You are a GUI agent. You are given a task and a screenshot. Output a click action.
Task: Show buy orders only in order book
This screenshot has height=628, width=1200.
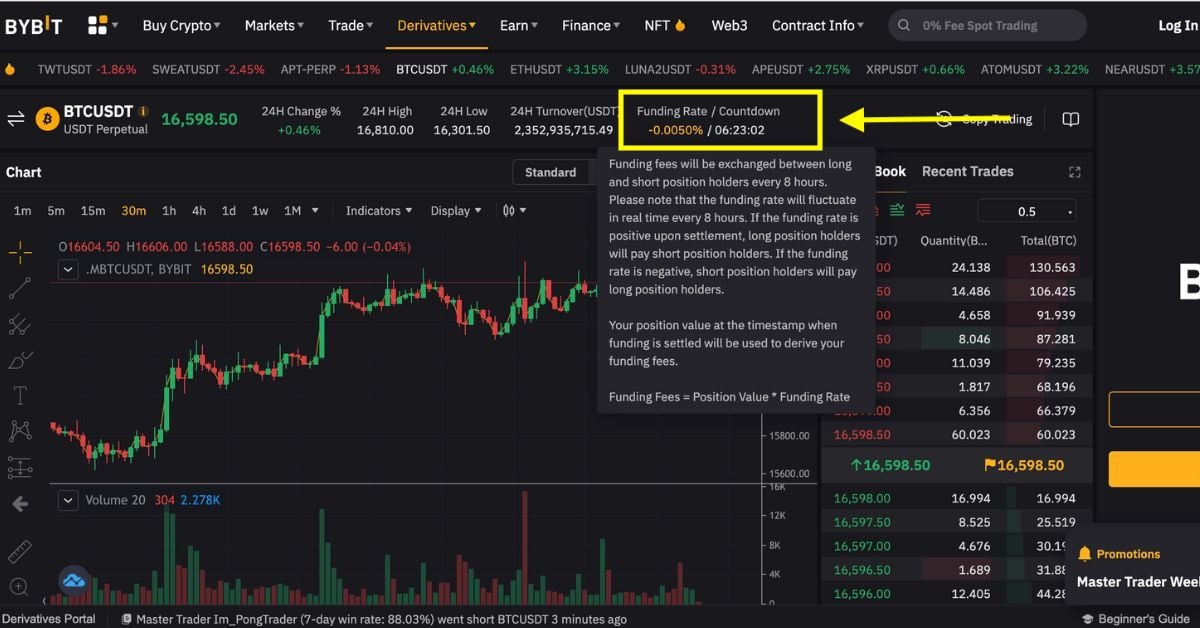pyautogui.click(x=898, y=210)
